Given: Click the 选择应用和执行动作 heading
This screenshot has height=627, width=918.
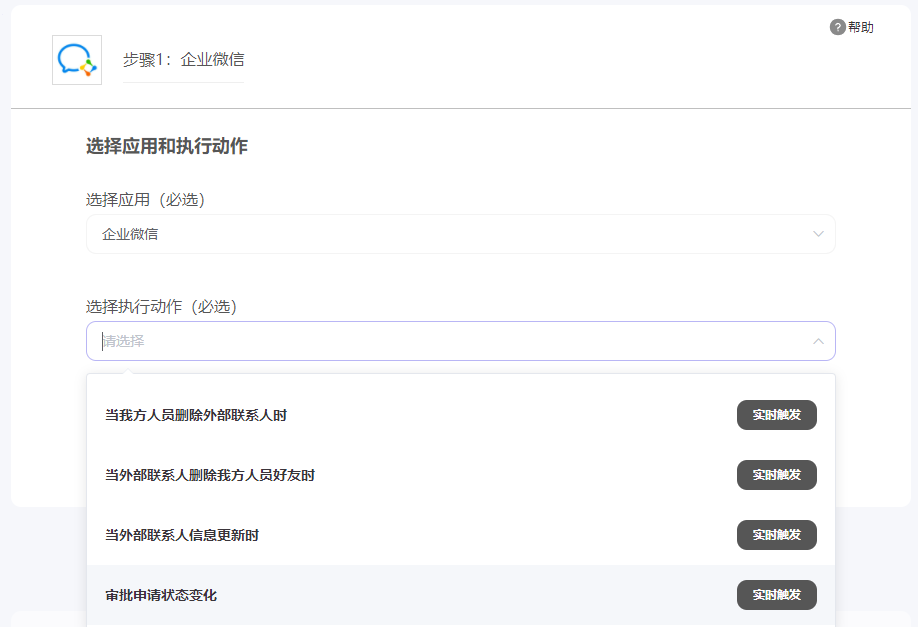Looking at the screenshot, I should tap(167, 146).
